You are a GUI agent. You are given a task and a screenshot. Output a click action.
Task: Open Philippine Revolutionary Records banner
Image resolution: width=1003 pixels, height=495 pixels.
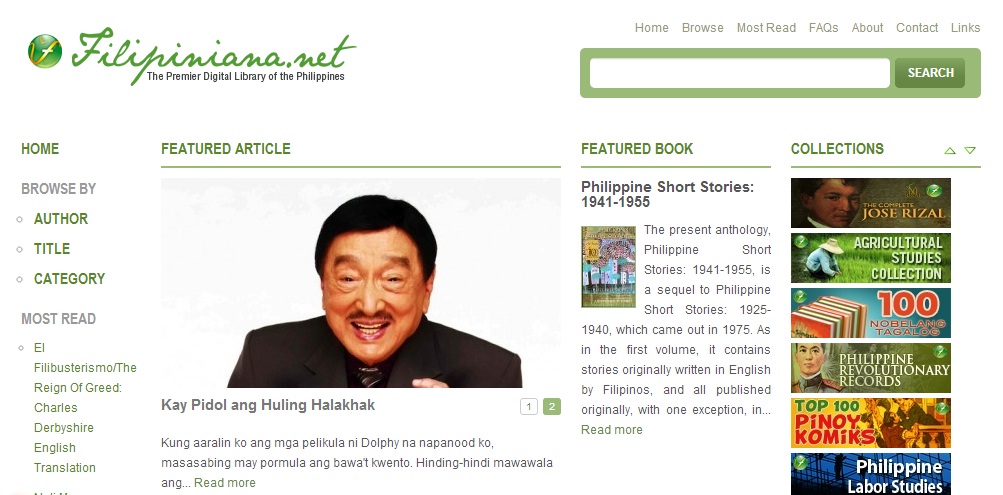(871, 368)
